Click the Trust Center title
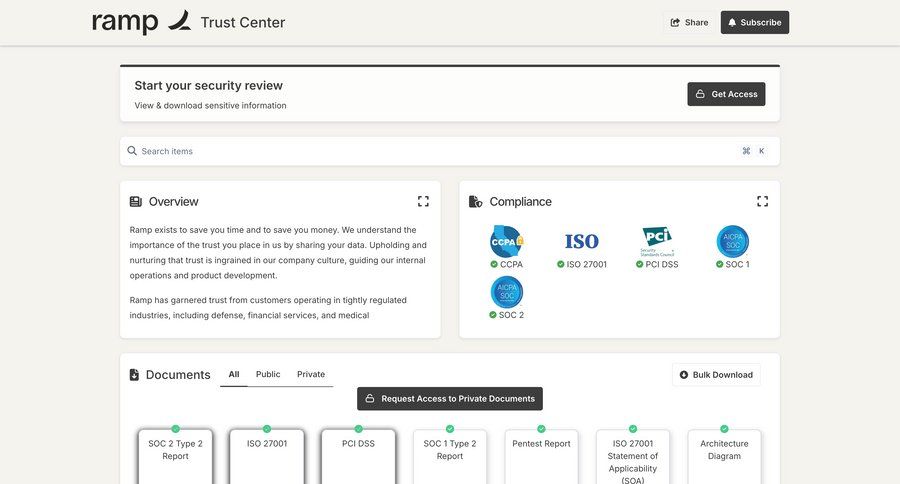 243,22
